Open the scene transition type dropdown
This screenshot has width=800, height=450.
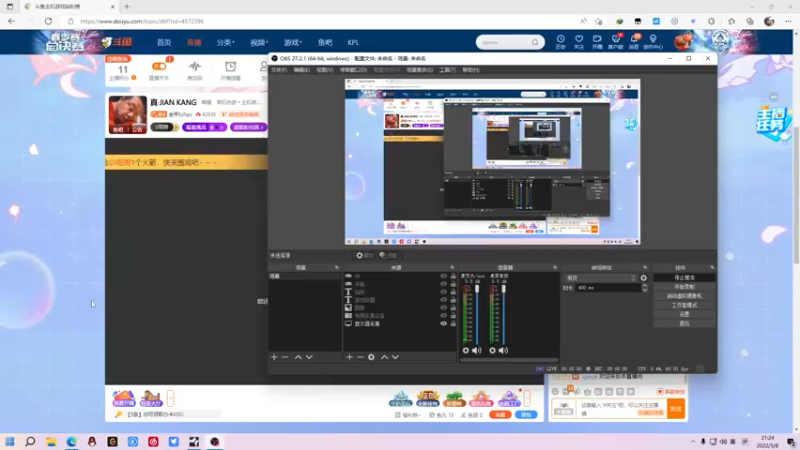[601, 278]
